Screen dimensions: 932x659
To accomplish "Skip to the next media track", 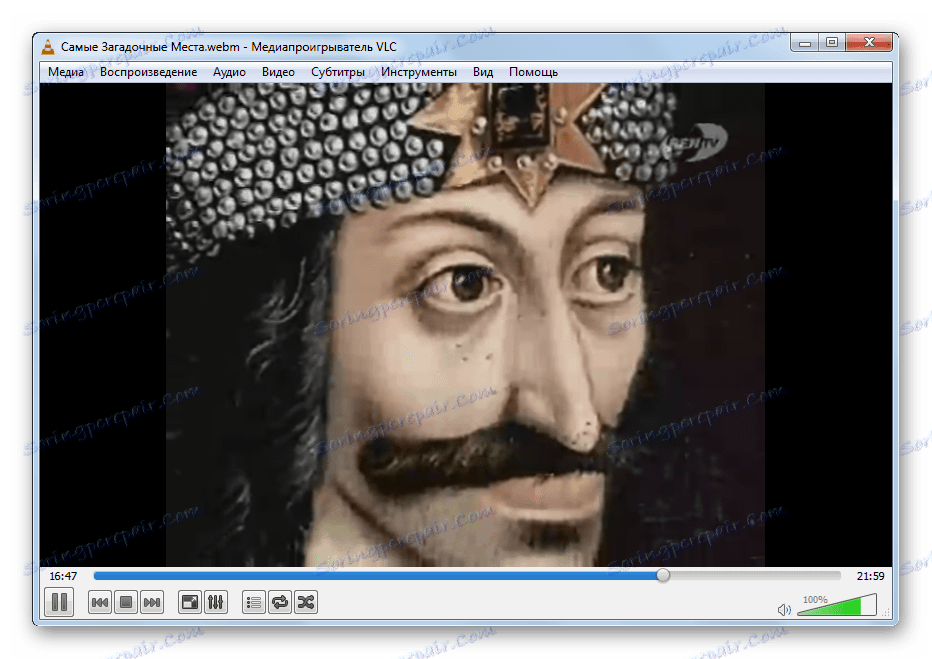I will tap(152, 603).
